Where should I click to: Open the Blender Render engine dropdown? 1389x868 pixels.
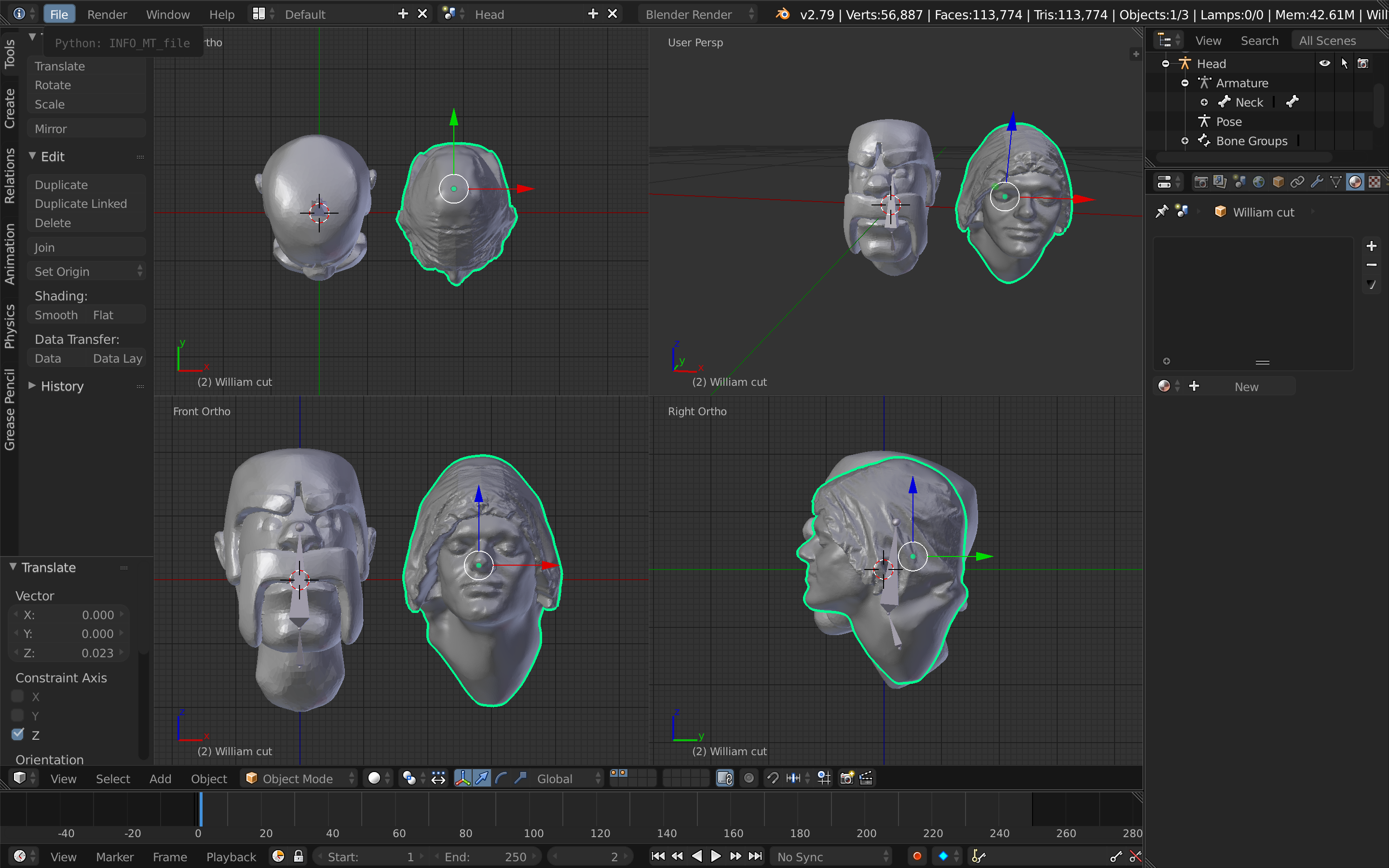[x=698, y=14]
